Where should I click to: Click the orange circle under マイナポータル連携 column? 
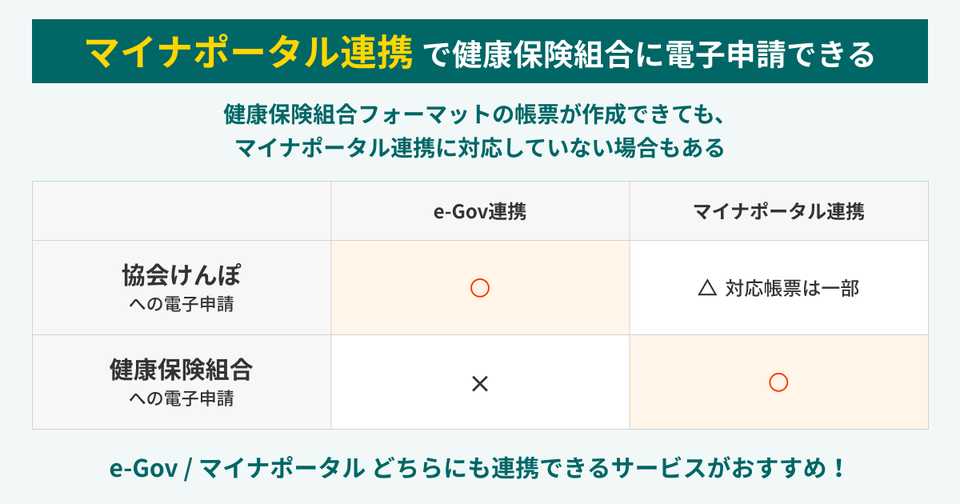pos(778,383)
